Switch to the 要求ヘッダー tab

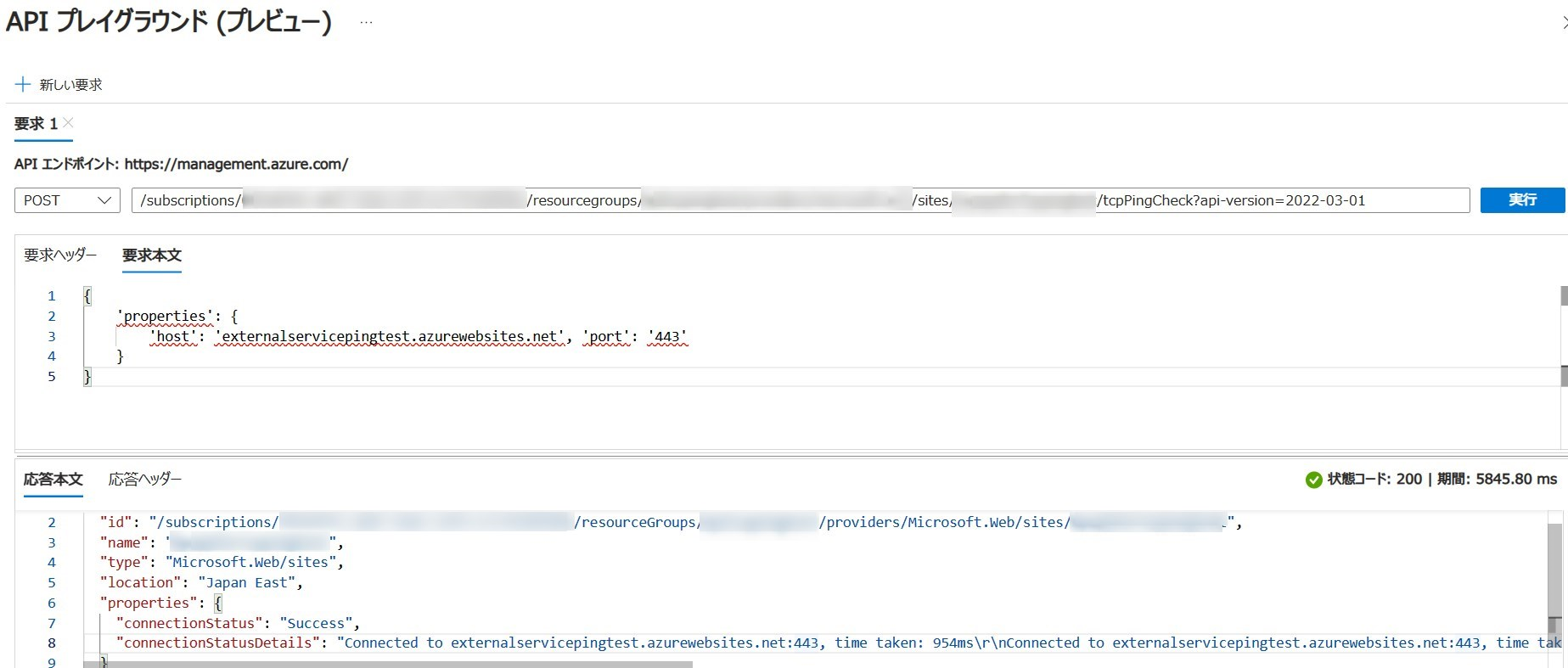pyautogui.click(x=60, y=255)
